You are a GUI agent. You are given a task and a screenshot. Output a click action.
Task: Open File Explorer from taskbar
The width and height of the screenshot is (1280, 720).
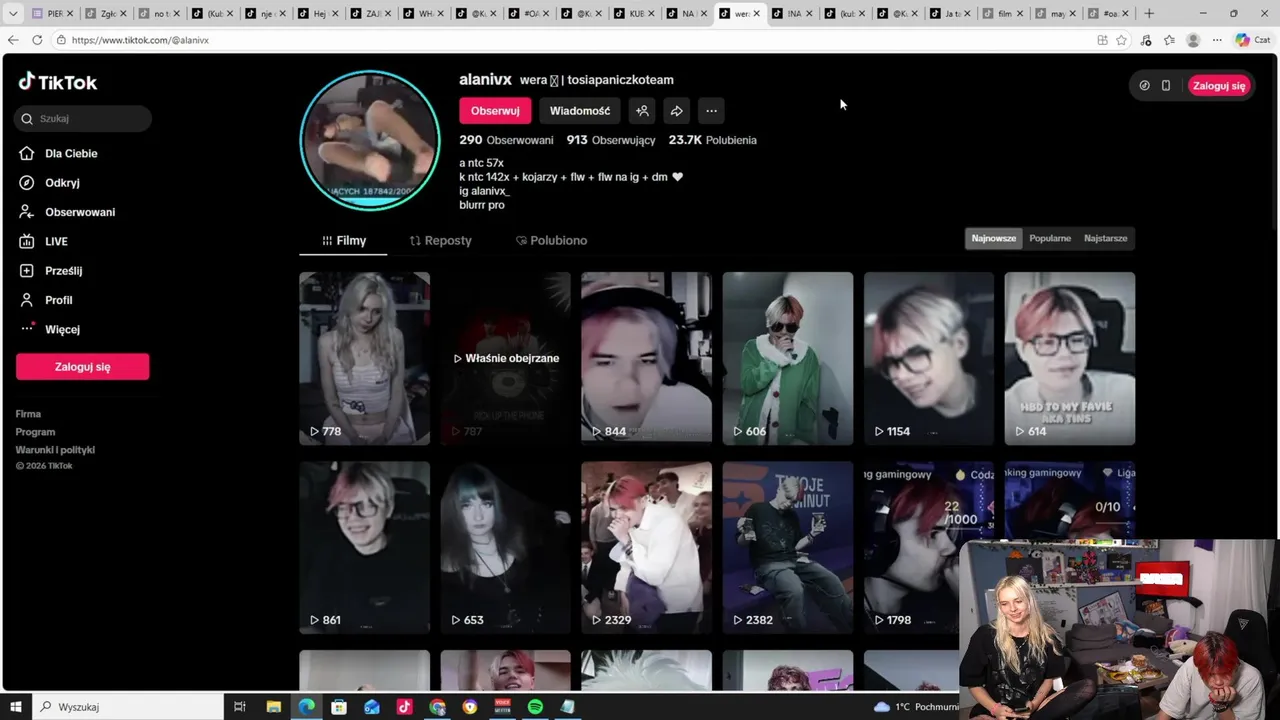[273, 707]
